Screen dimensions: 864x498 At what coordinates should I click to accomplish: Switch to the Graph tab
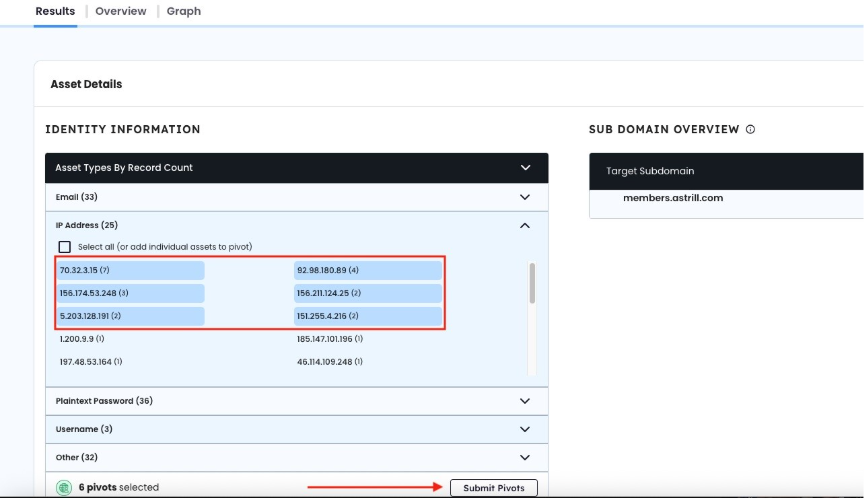183,11
